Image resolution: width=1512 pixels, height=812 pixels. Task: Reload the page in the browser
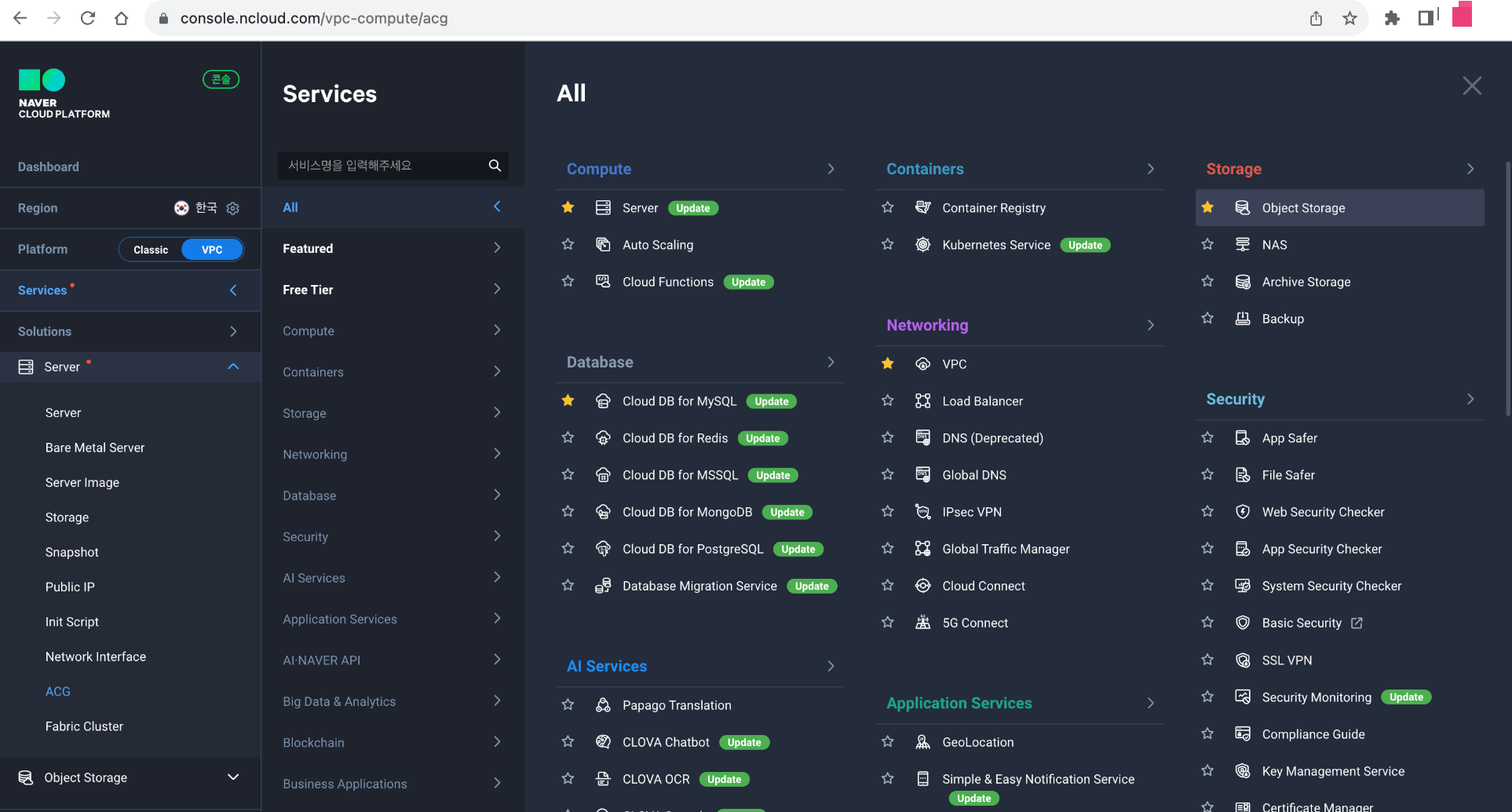(88, 18)
